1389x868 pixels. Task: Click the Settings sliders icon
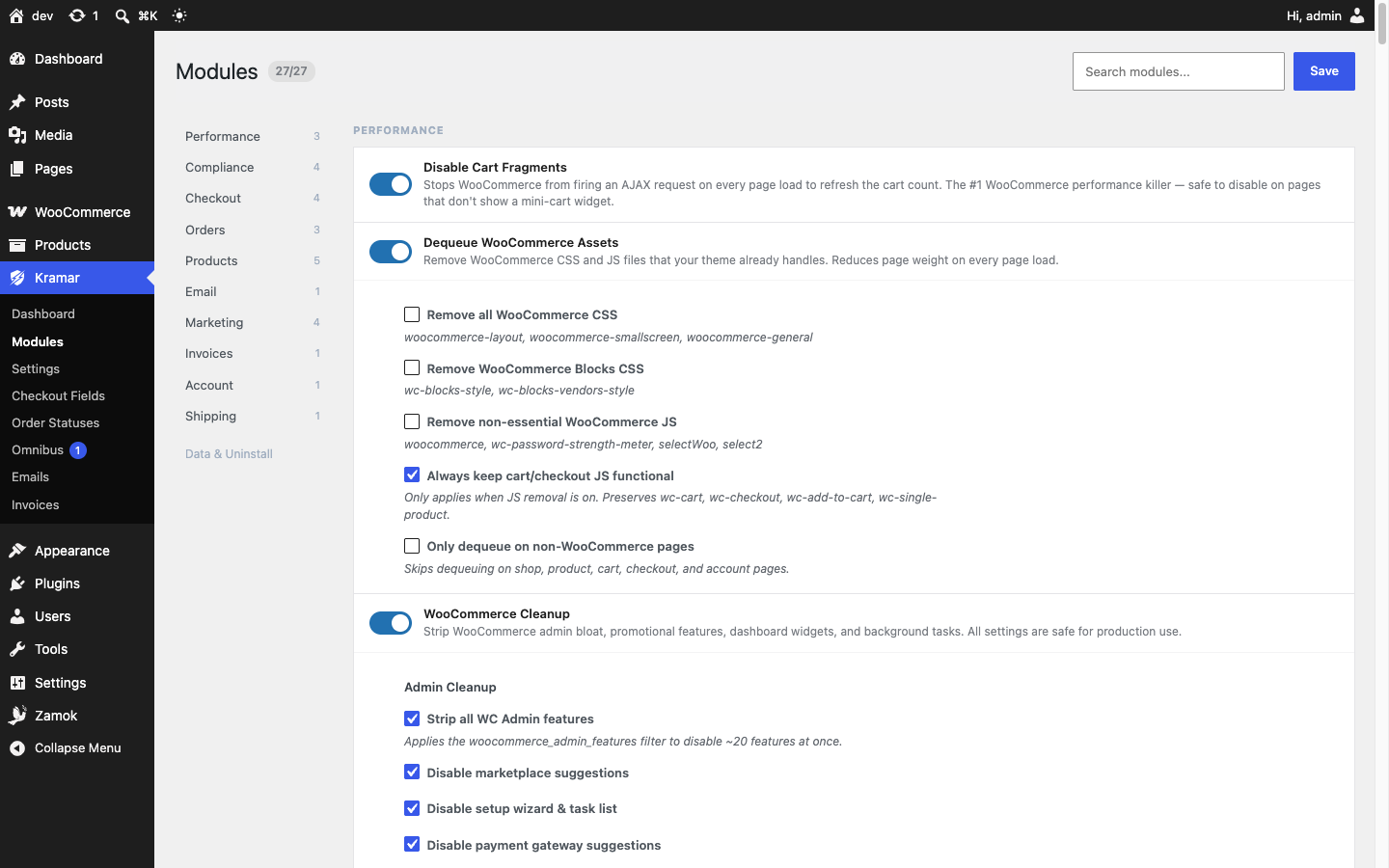click(x=17, y=683)
